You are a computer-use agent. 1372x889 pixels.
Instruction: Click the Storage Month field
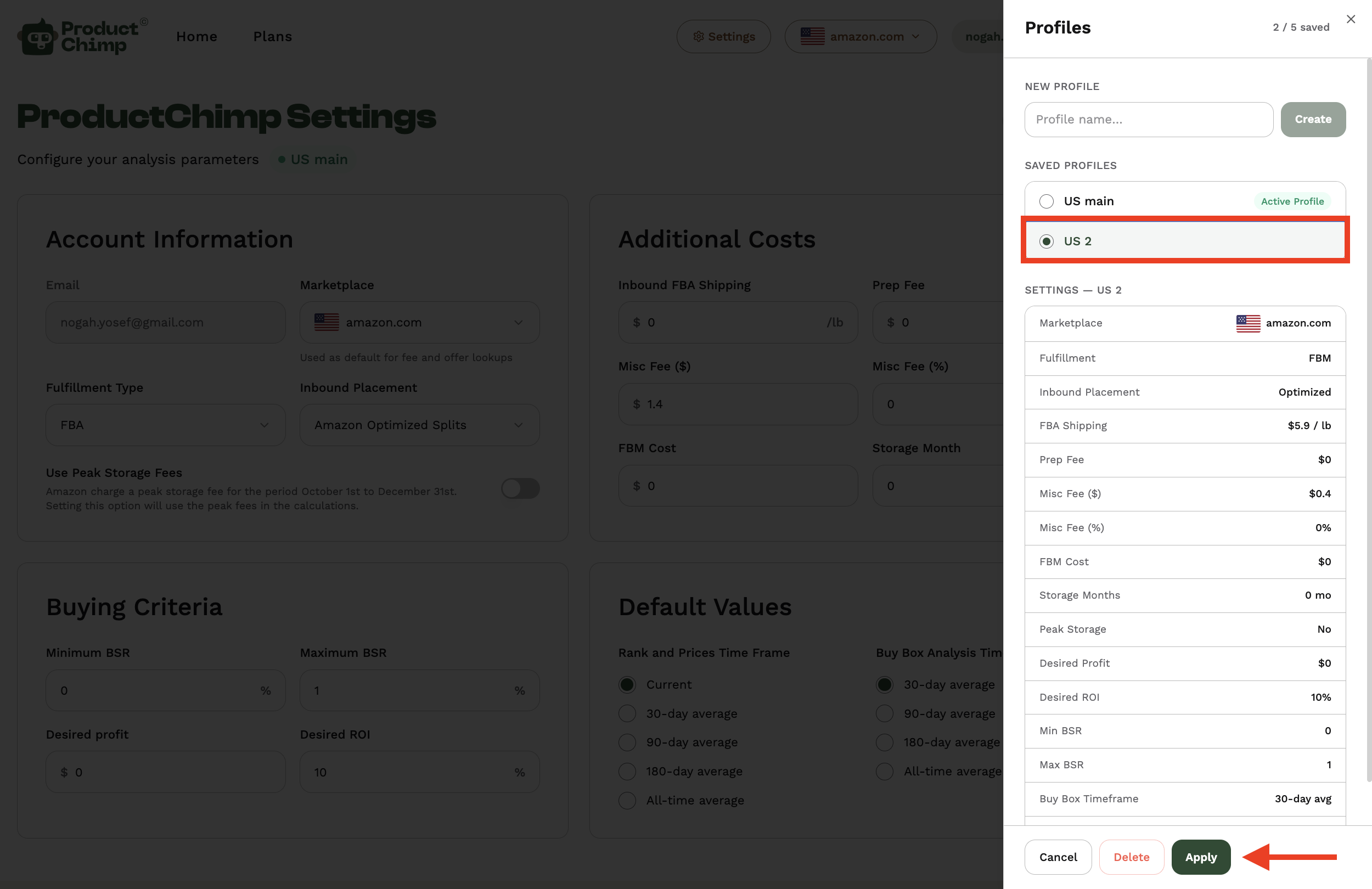click(937, 486)
